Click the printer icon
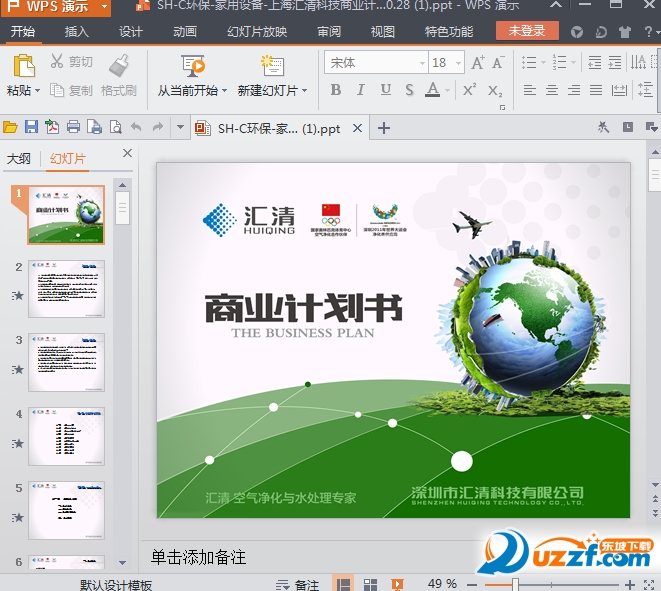661x591 pixels. pyautogui.click(x=73, y=127)
